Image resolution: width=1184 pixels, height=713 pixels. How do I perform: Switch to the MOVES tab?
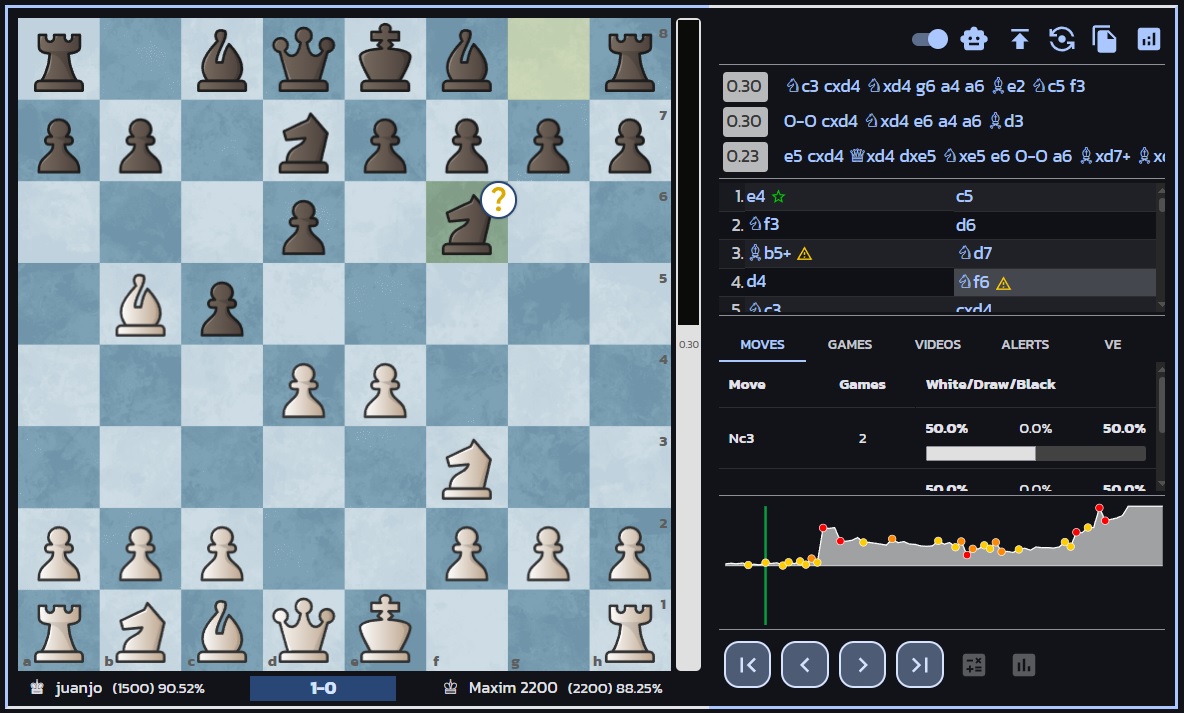(763, 344)
